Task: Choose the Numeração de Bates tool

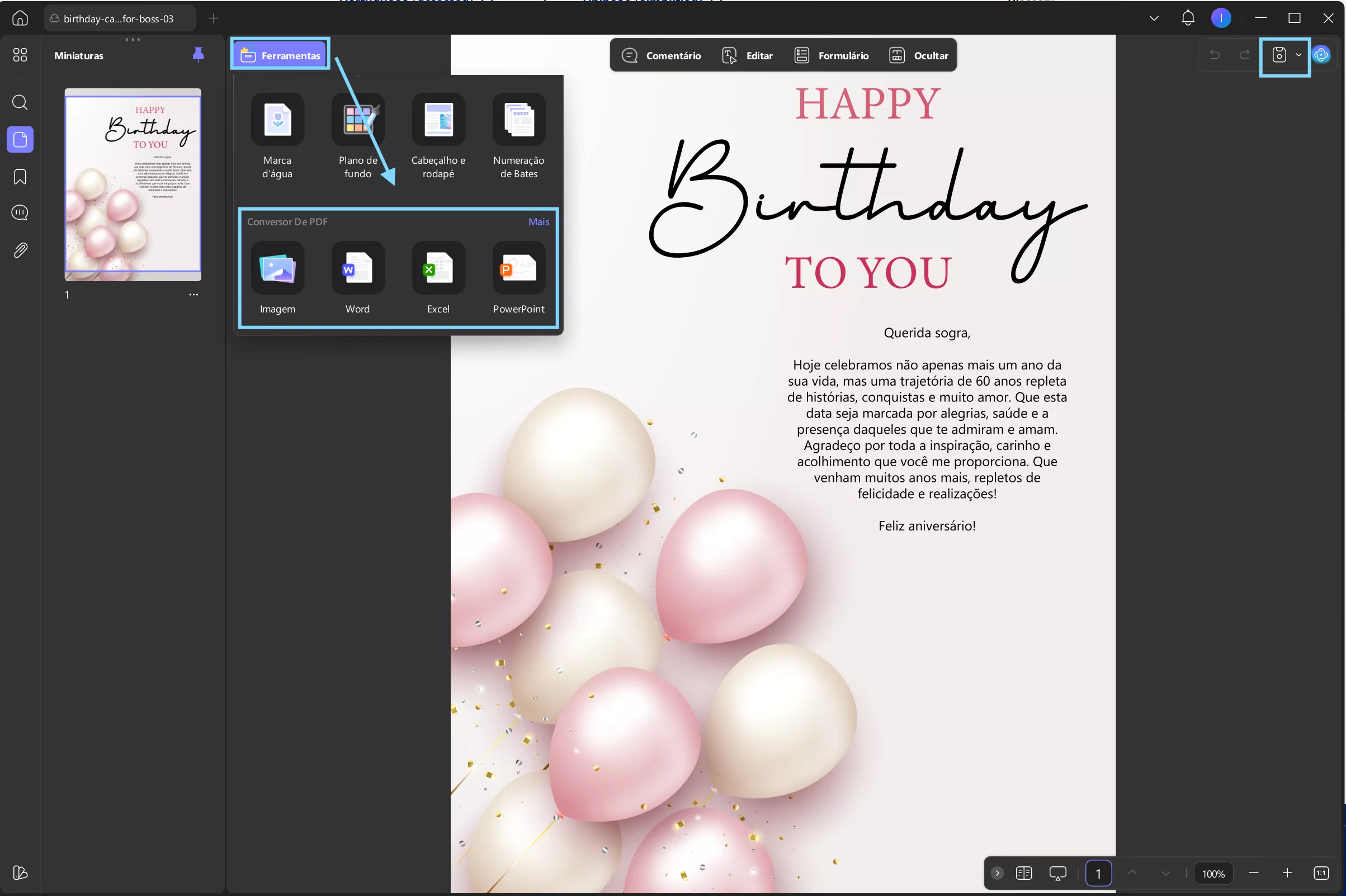Action: [519, 137]
